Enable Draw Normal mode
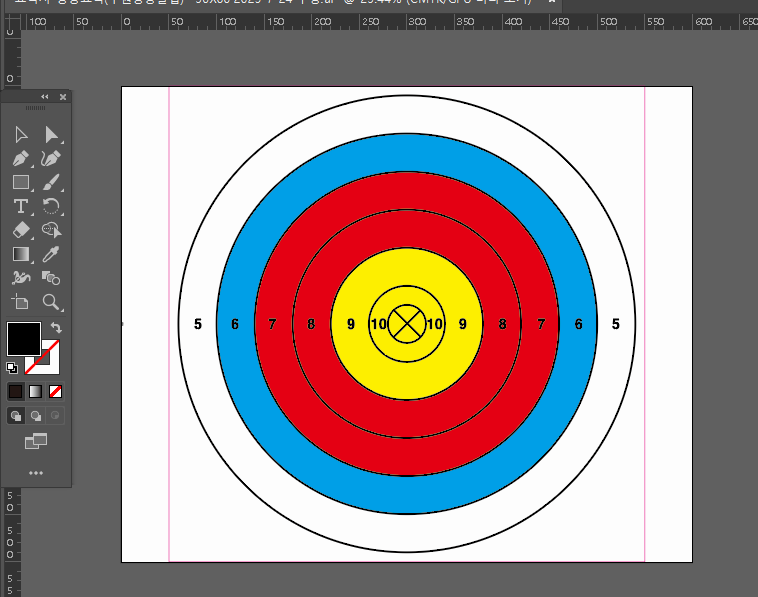The image size is (758, 597). (16, 416)
